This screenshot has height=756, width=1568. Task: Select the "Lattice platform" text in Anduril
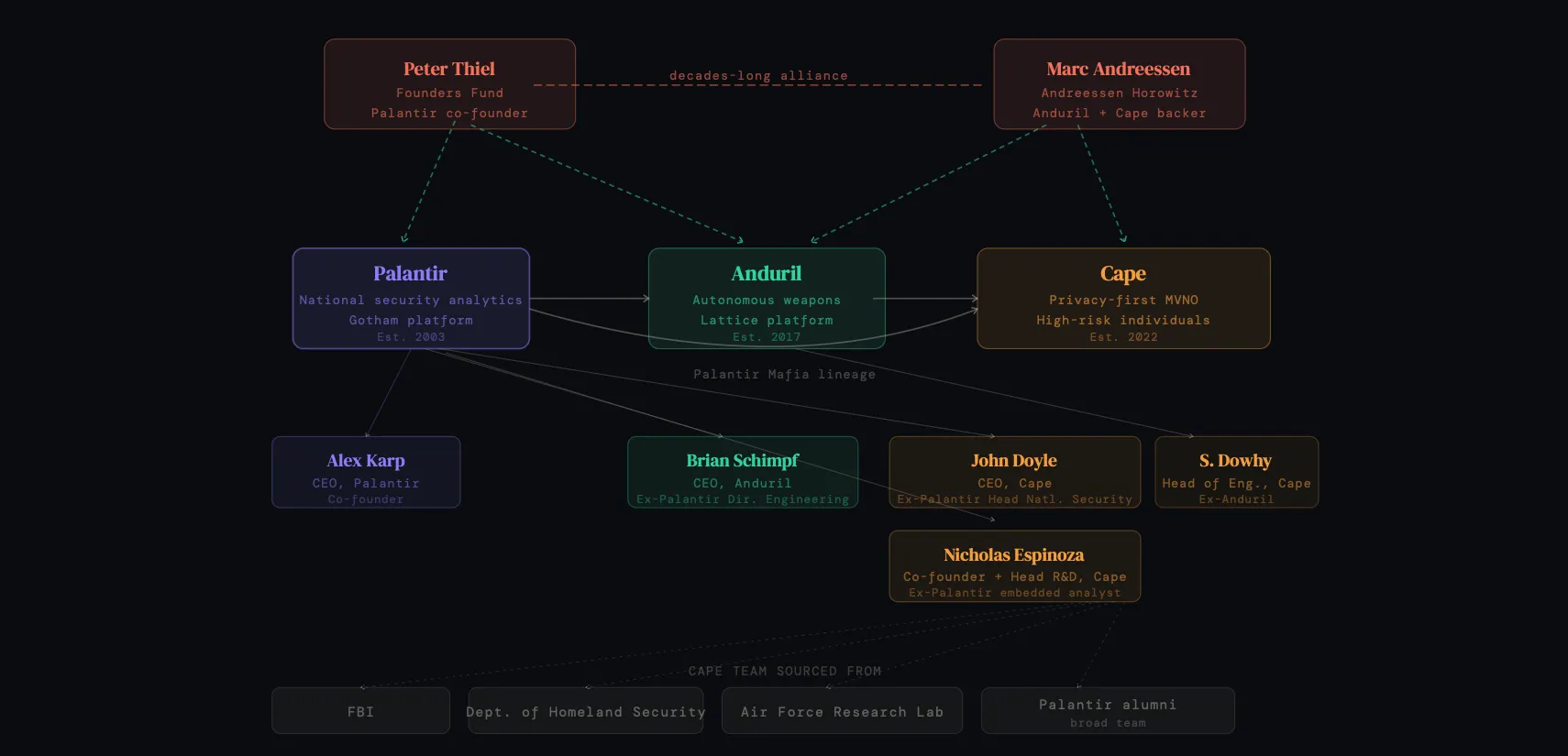coord(767,320)
